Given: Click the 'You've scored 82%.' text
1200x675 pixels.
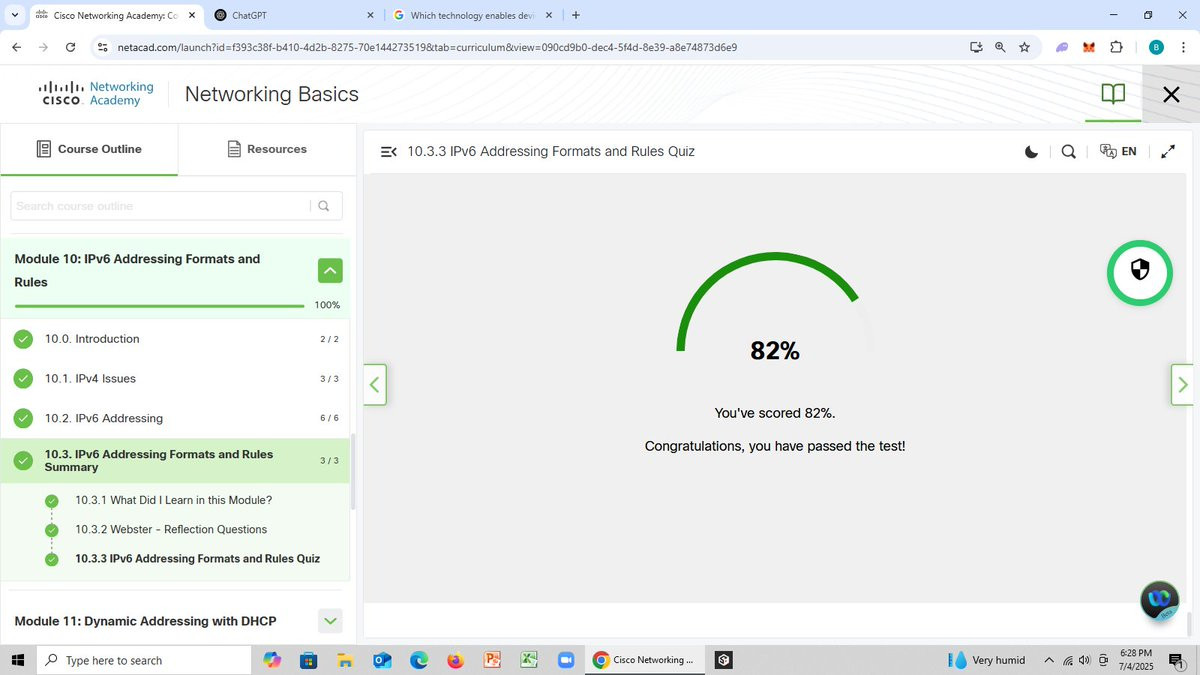Looking at the screenshot, I should click(775, 413).
